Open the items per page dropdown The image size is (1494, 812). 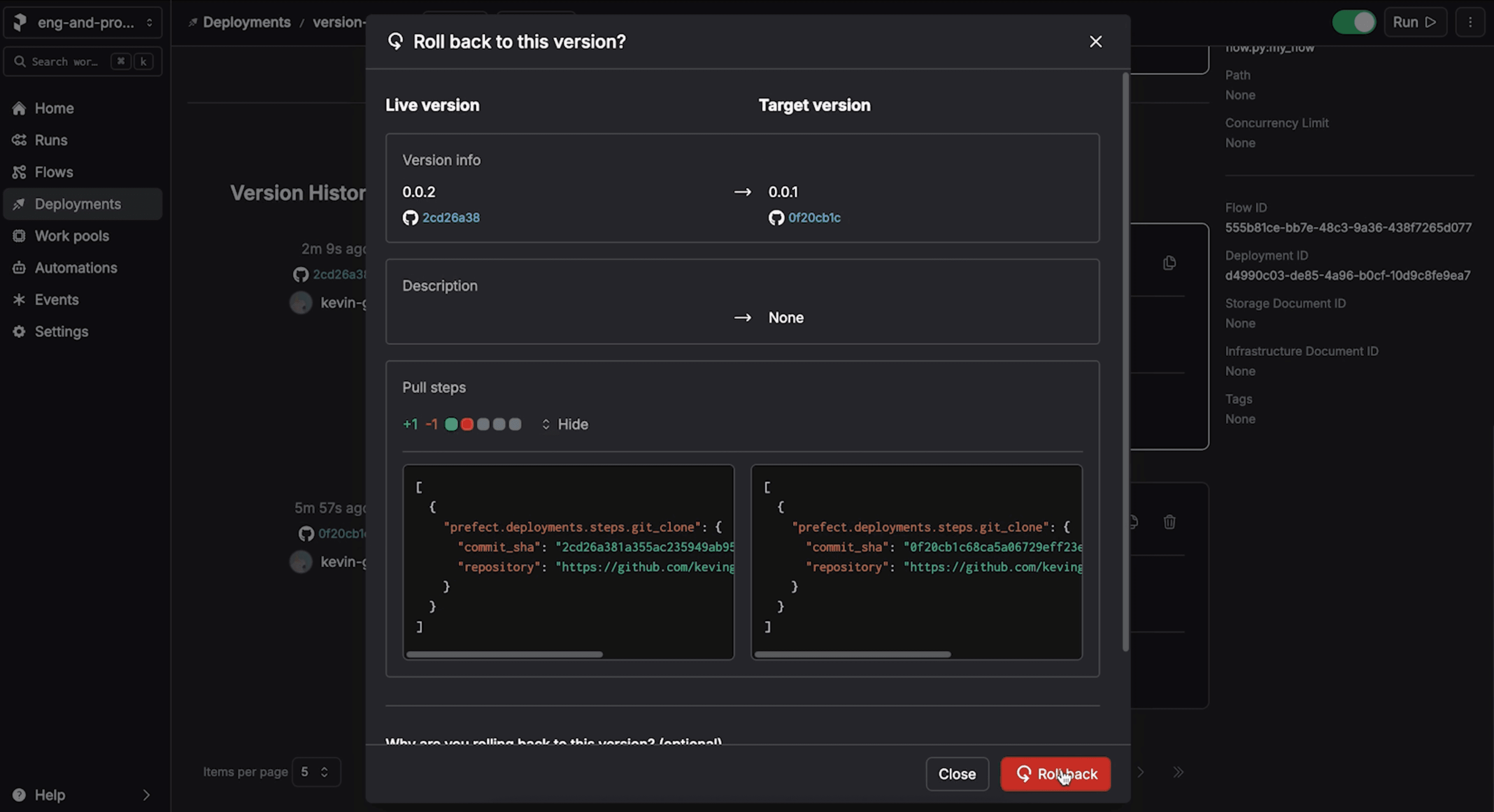pos(316,772)
